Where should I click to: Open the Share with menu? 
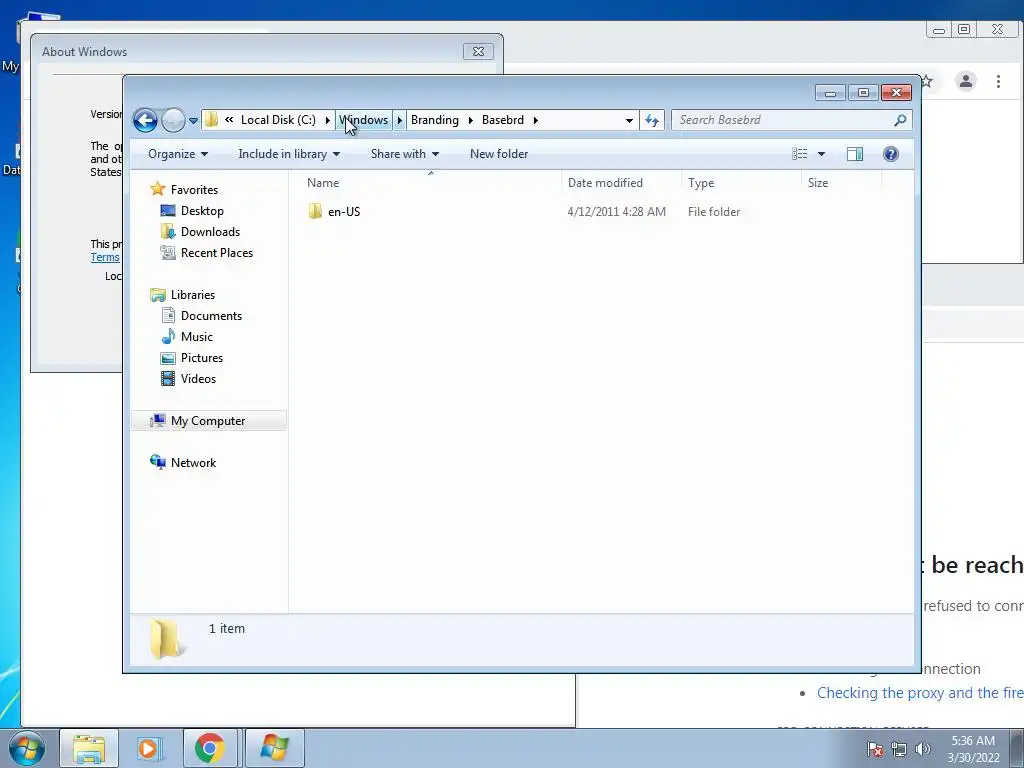click(404, 154)
